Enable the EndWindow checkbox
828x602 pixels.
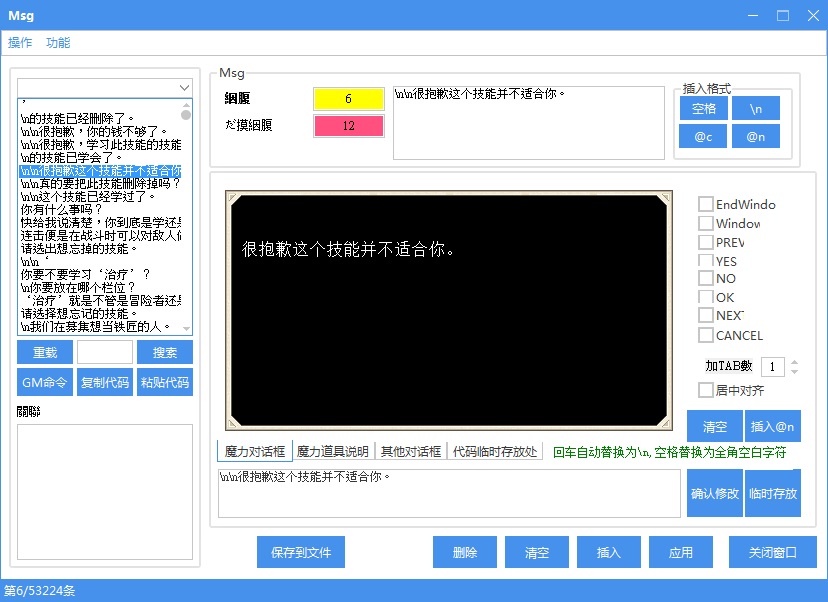[705, 204]
